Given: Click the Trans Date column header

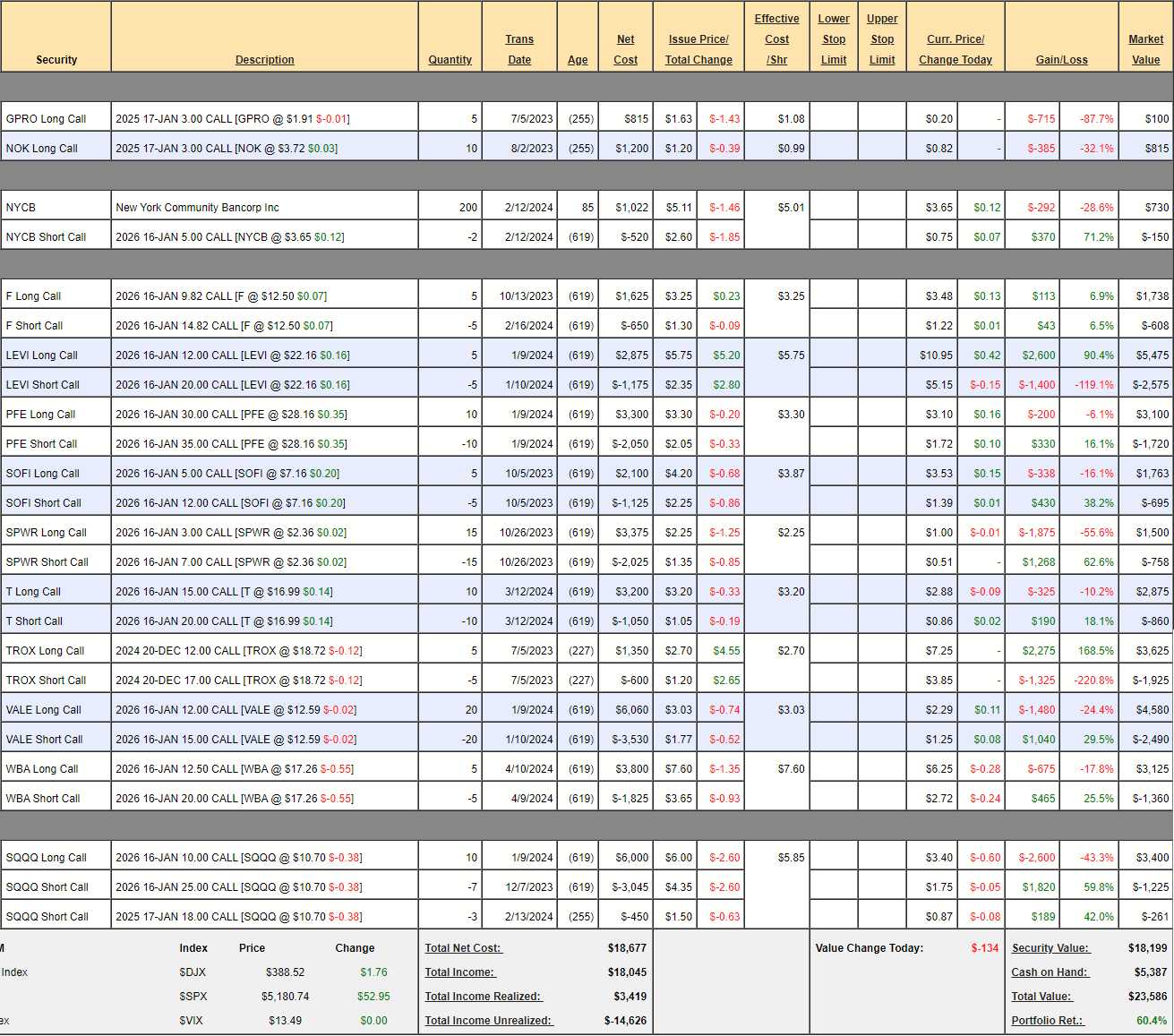Looking at the screenshot, I should (x=519, y=50).
